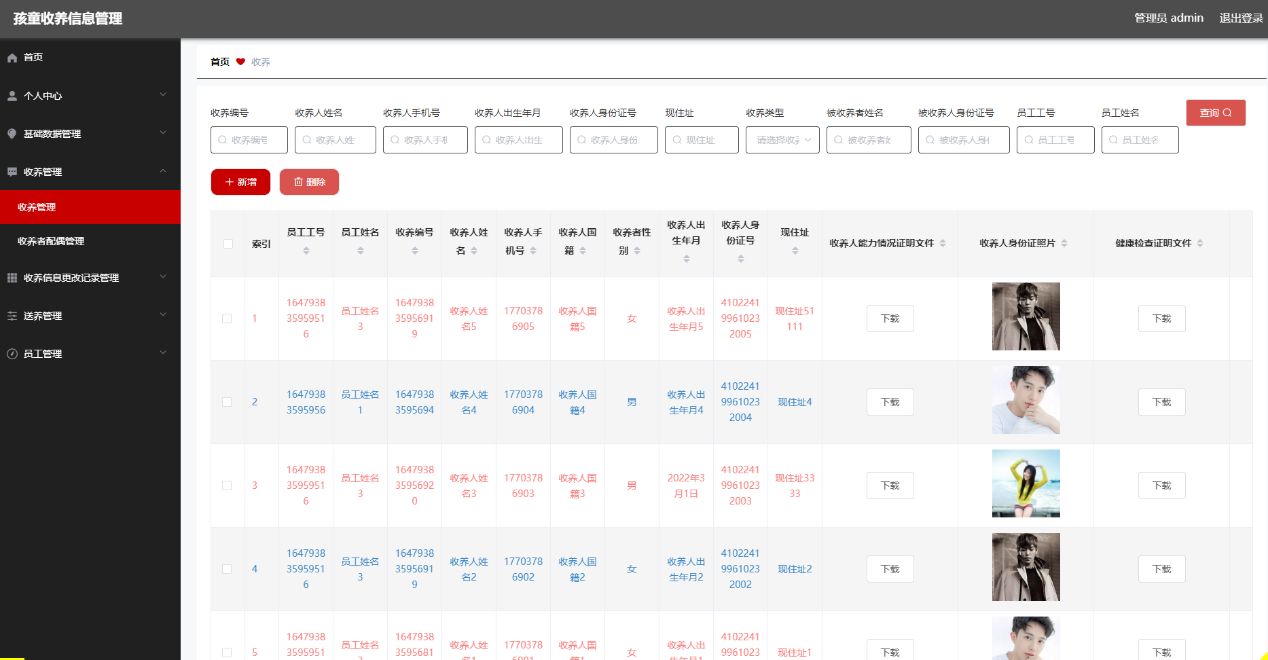1268x660 pixels.
Task: Click the 收养人姓名 search input
Action: click(335, 140)
